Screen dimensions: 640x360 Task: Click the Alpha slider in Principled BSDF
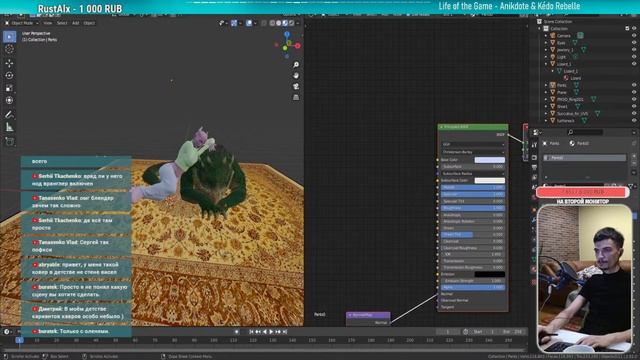pyautogui.click(x=473, y=287)
